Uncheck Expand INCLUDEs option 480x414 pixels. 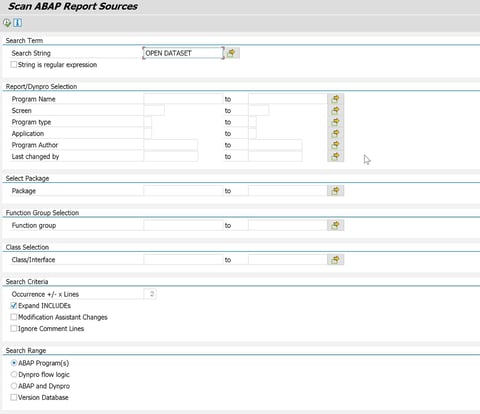tap(14, 306)
